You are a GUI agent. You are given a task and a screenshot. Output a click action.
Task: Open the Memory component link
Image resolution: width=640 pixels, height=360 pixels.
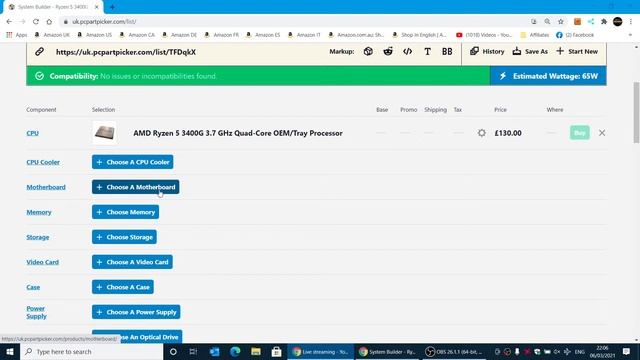39,212
